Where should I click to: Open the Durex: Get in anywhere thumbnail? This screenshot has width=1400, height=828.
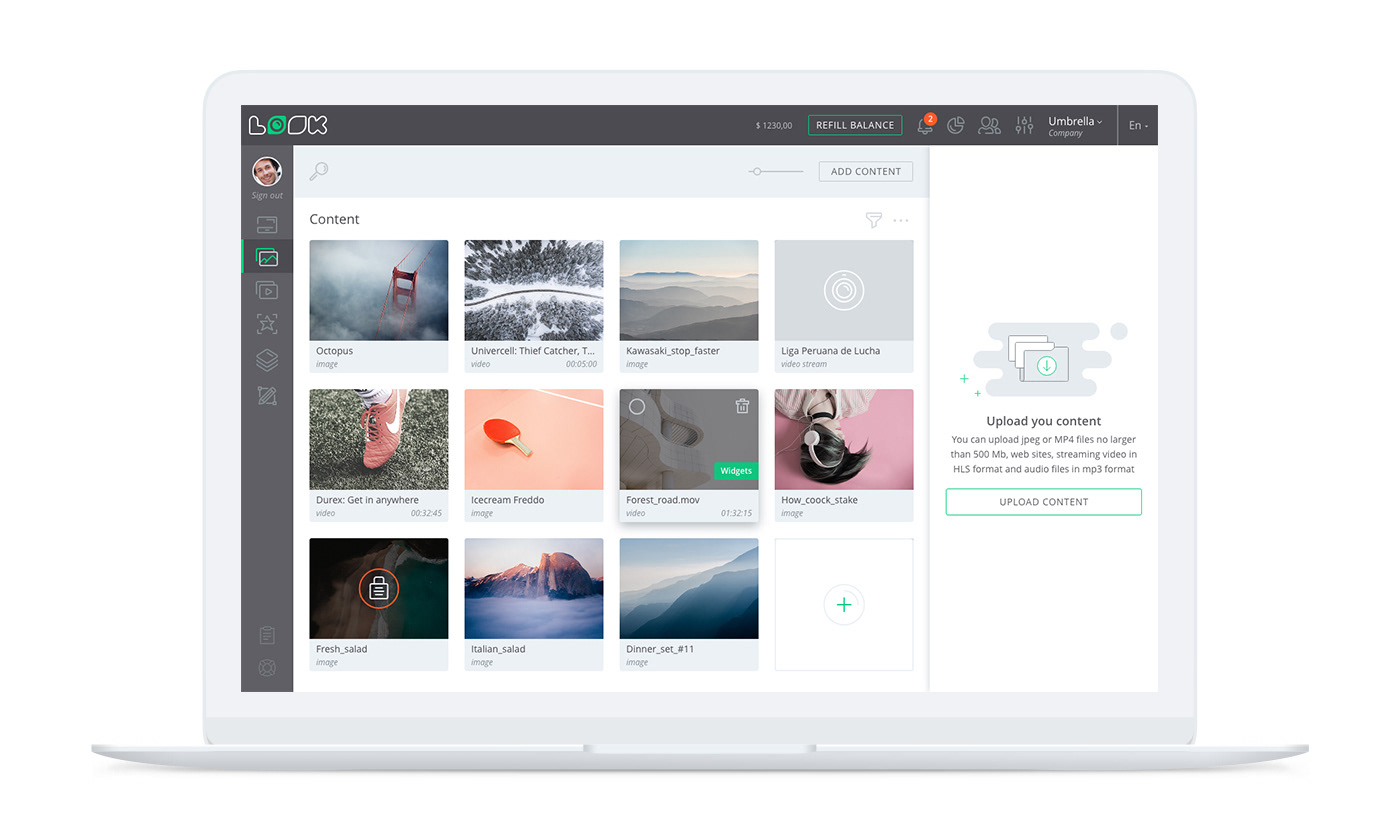[379, 439]
